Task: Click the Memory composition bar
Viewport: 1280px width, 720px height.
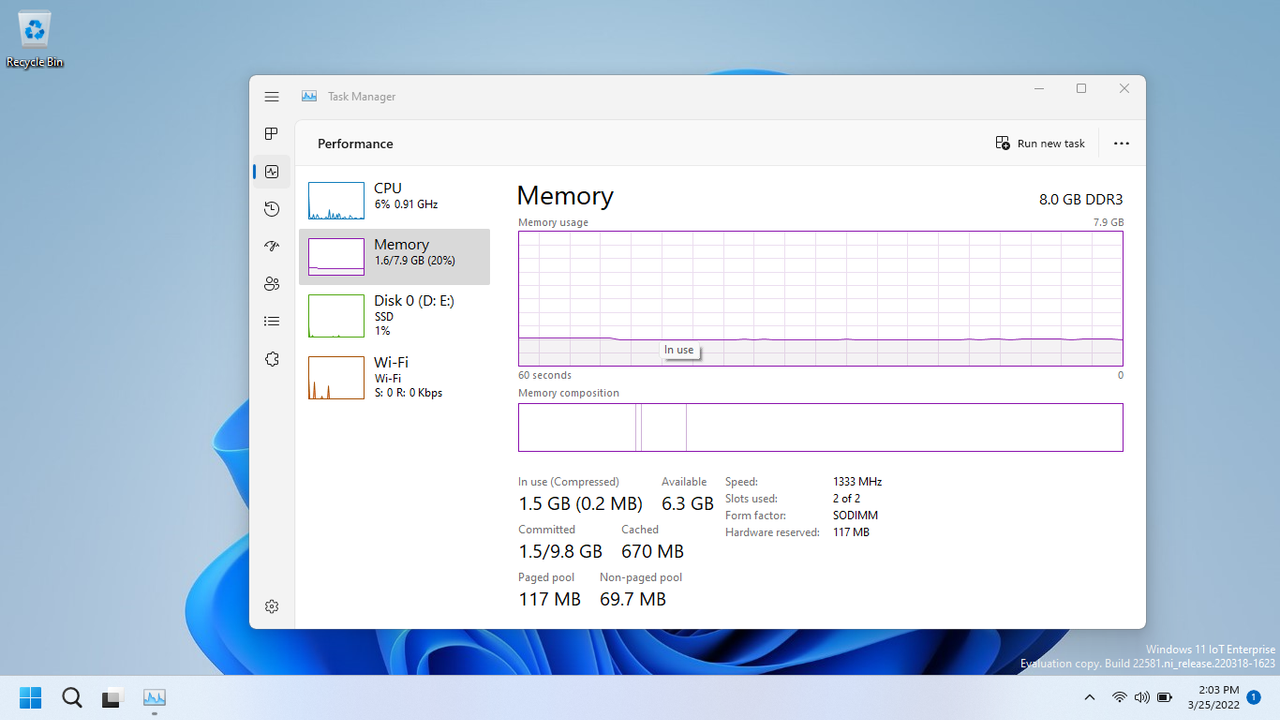Action: point(820,427)
